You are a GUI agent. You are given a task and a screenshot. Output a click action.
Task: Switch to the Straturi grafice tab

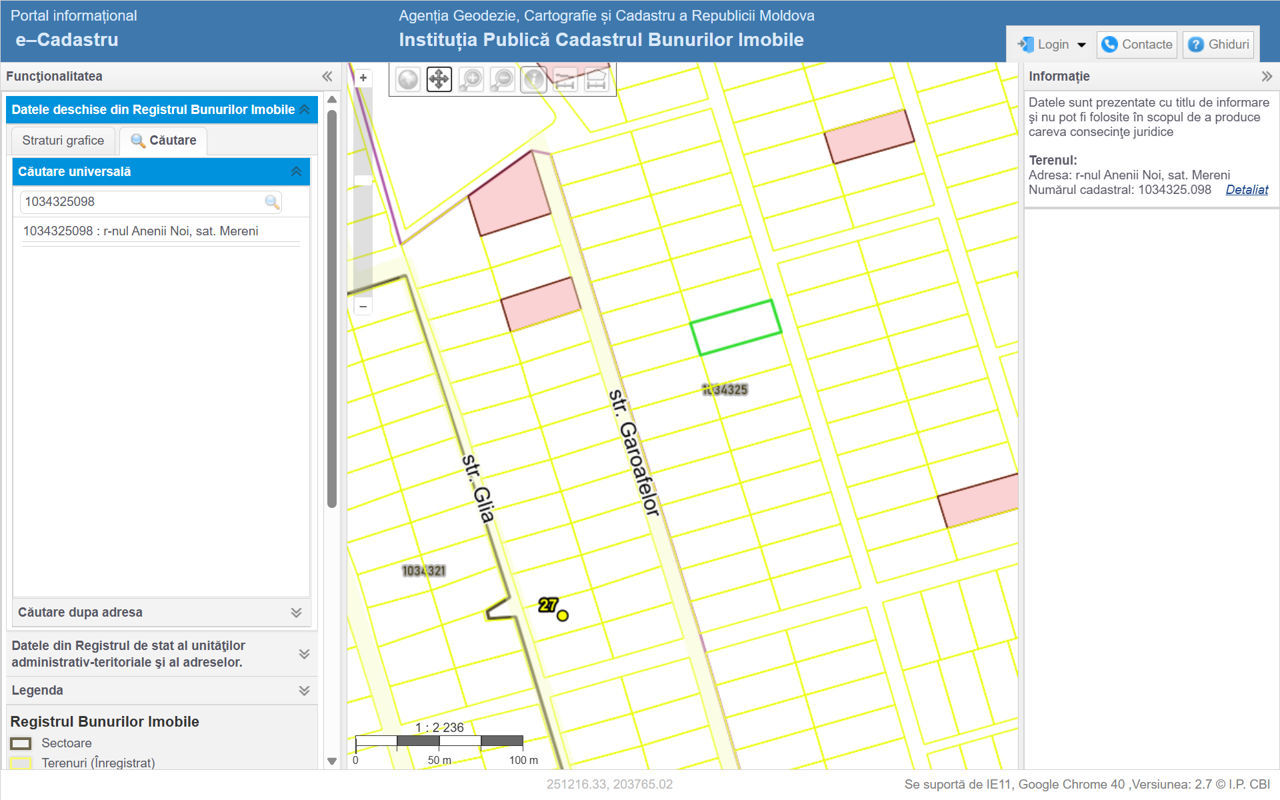(63, 141)
